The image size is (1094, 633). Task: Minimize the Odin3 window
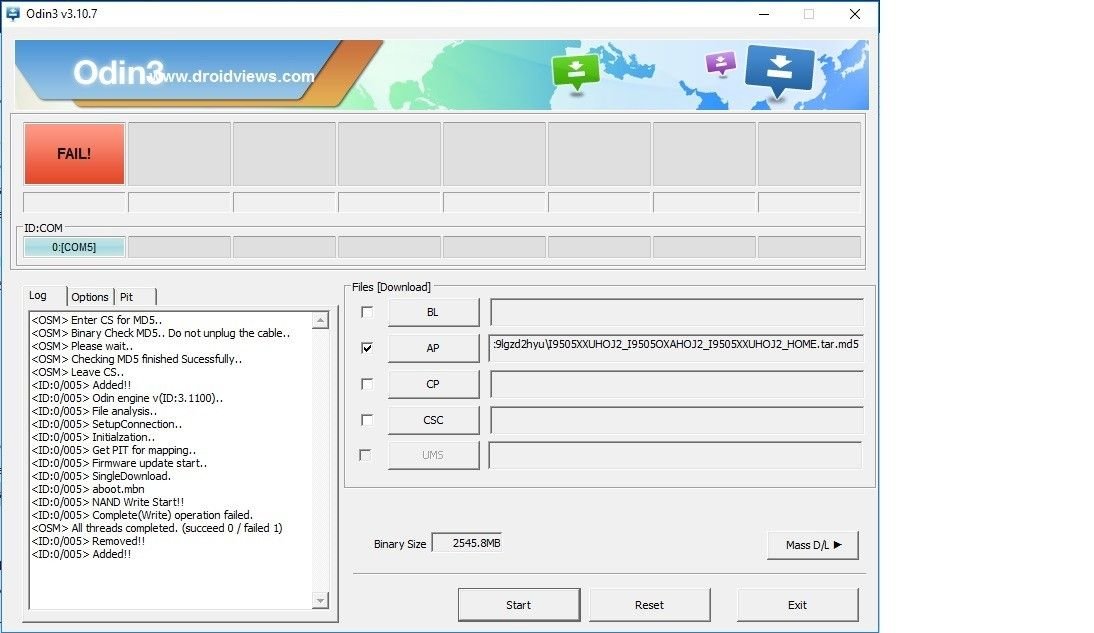[x=764, y=14]
